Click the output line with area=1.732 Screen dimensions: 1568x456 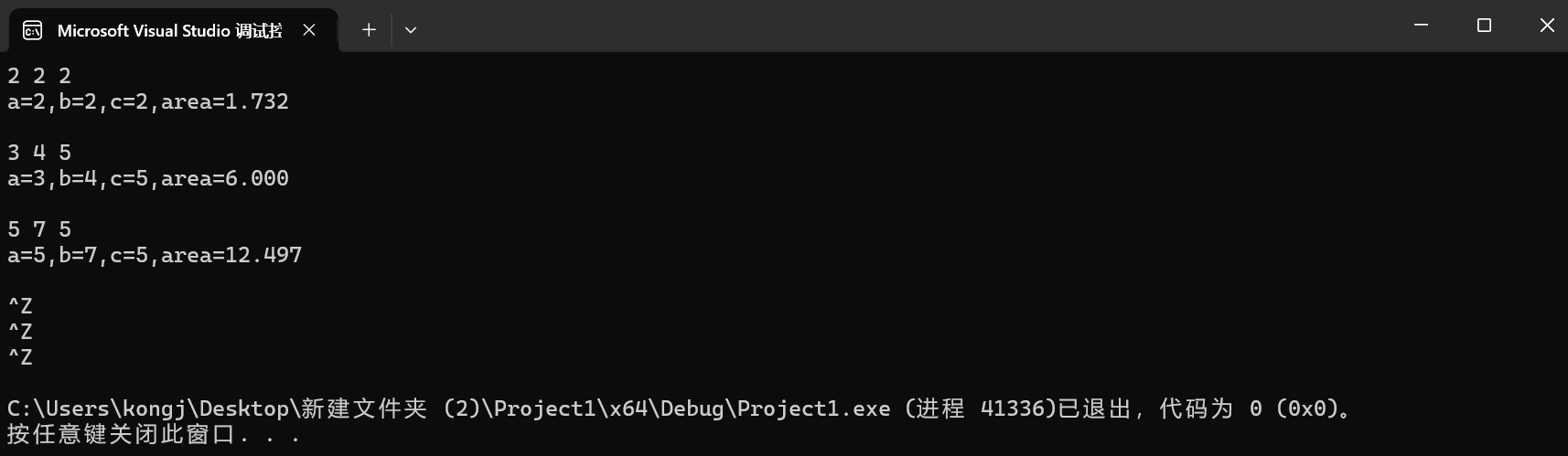tap(148, 101)
